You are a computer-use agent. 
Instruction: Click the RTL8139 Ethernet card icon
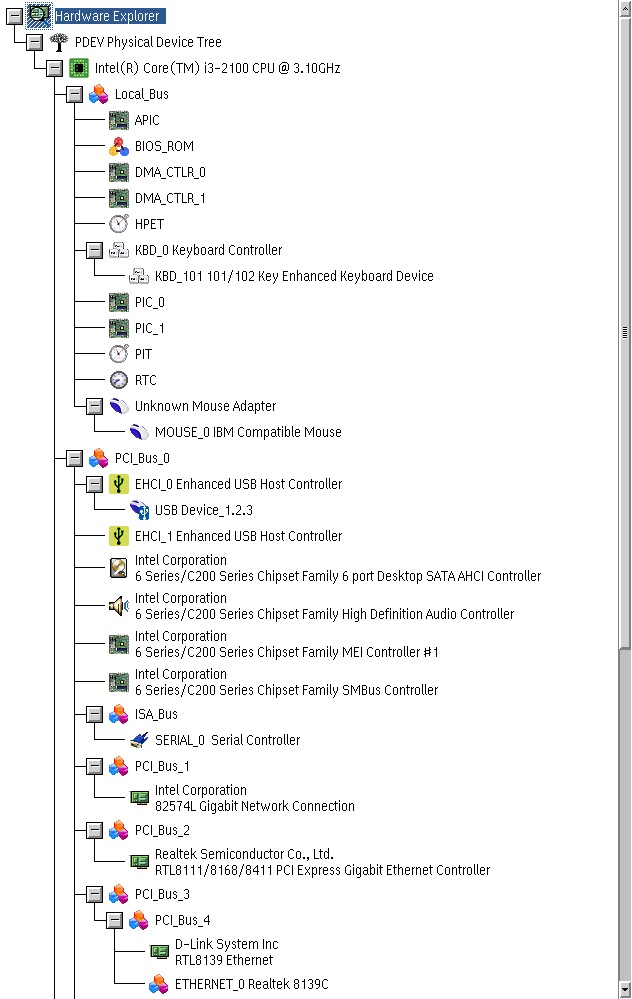point(159,952)
